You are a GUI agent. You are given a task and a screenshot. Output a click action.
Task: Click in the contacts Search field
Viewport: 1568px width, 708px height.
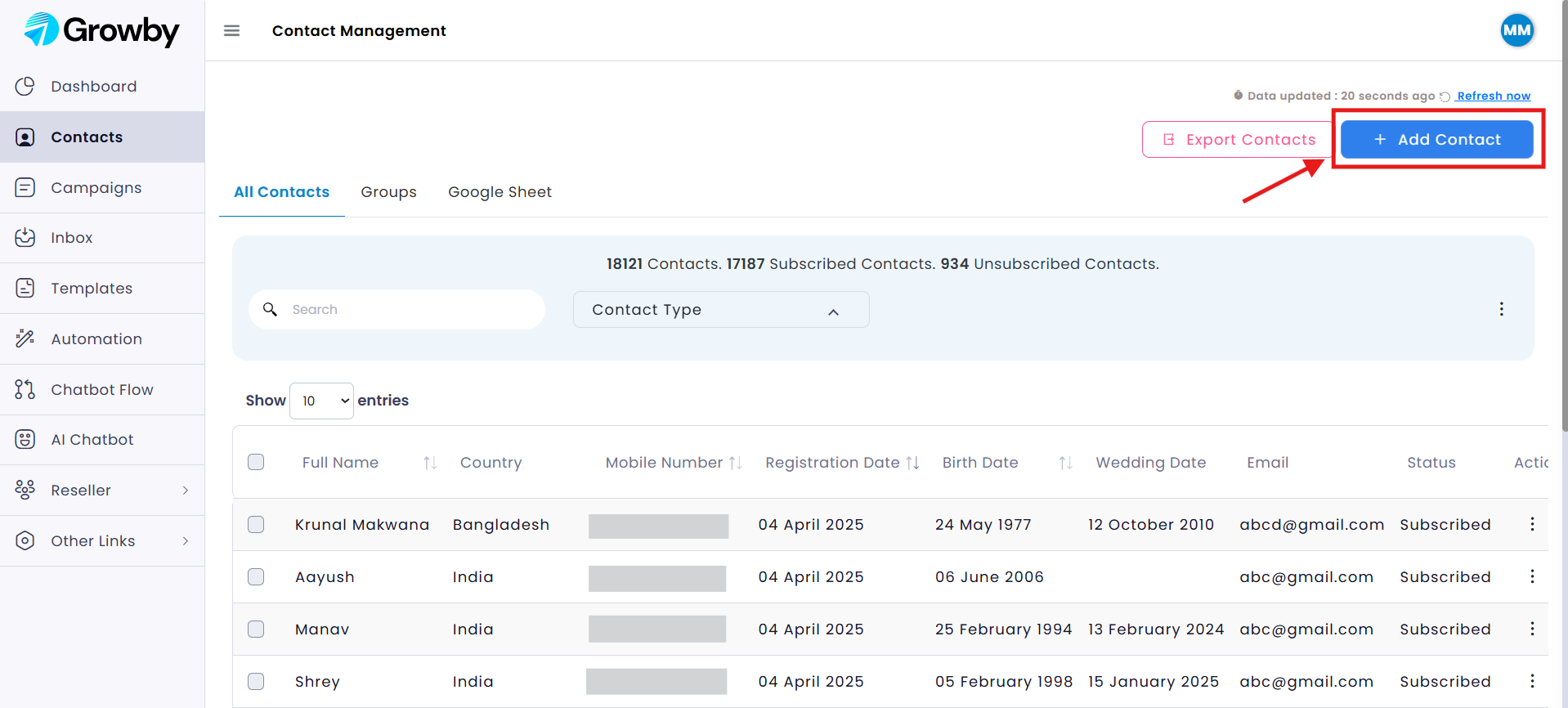point(409,310)
